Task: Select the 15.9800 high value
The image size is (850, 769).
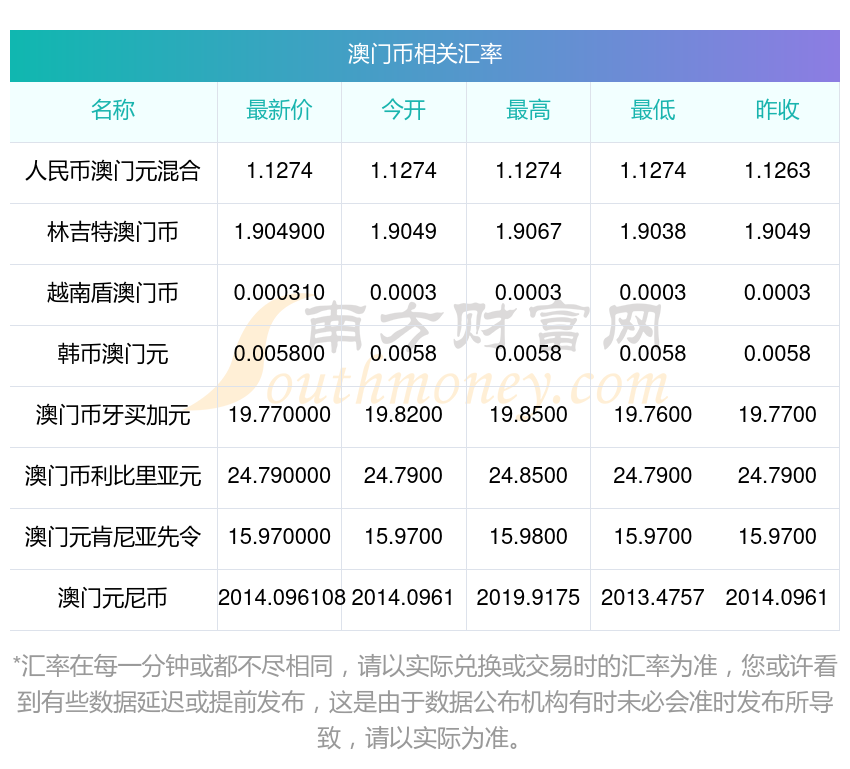Action: click(x=528, y=537)
